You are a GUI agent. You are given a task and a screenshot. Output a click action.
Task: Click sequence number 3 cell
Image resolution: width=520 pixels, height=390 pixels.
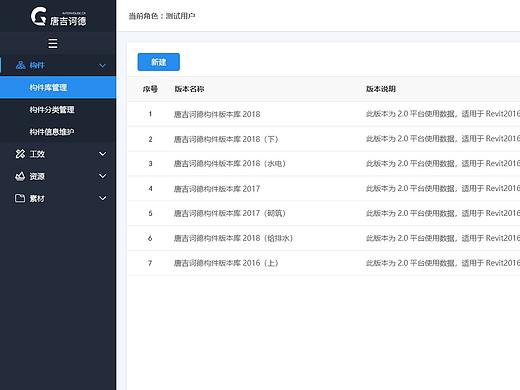pyautogui.click(x=150, y=164)
